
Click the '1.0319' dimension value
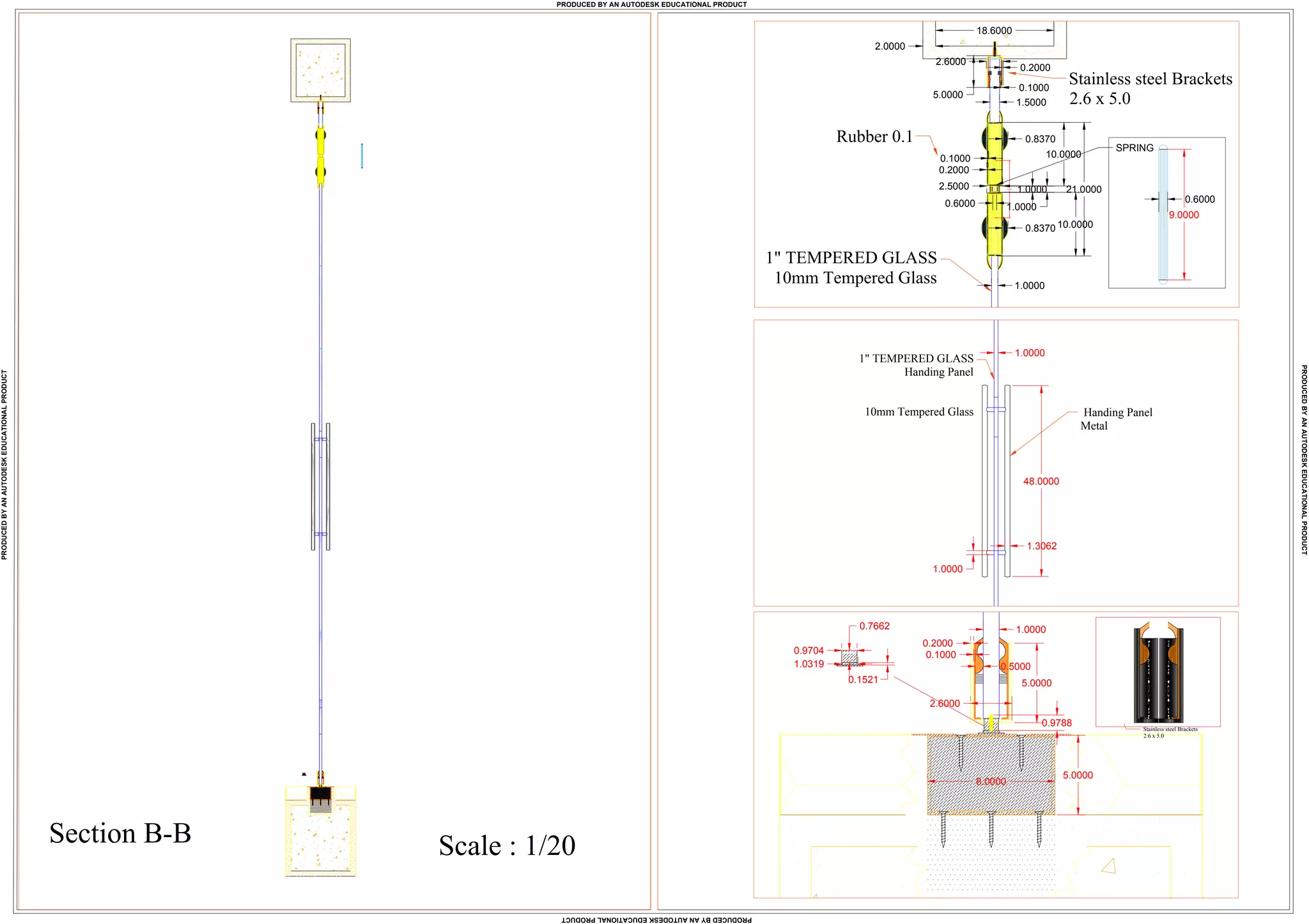pos(809,664)
